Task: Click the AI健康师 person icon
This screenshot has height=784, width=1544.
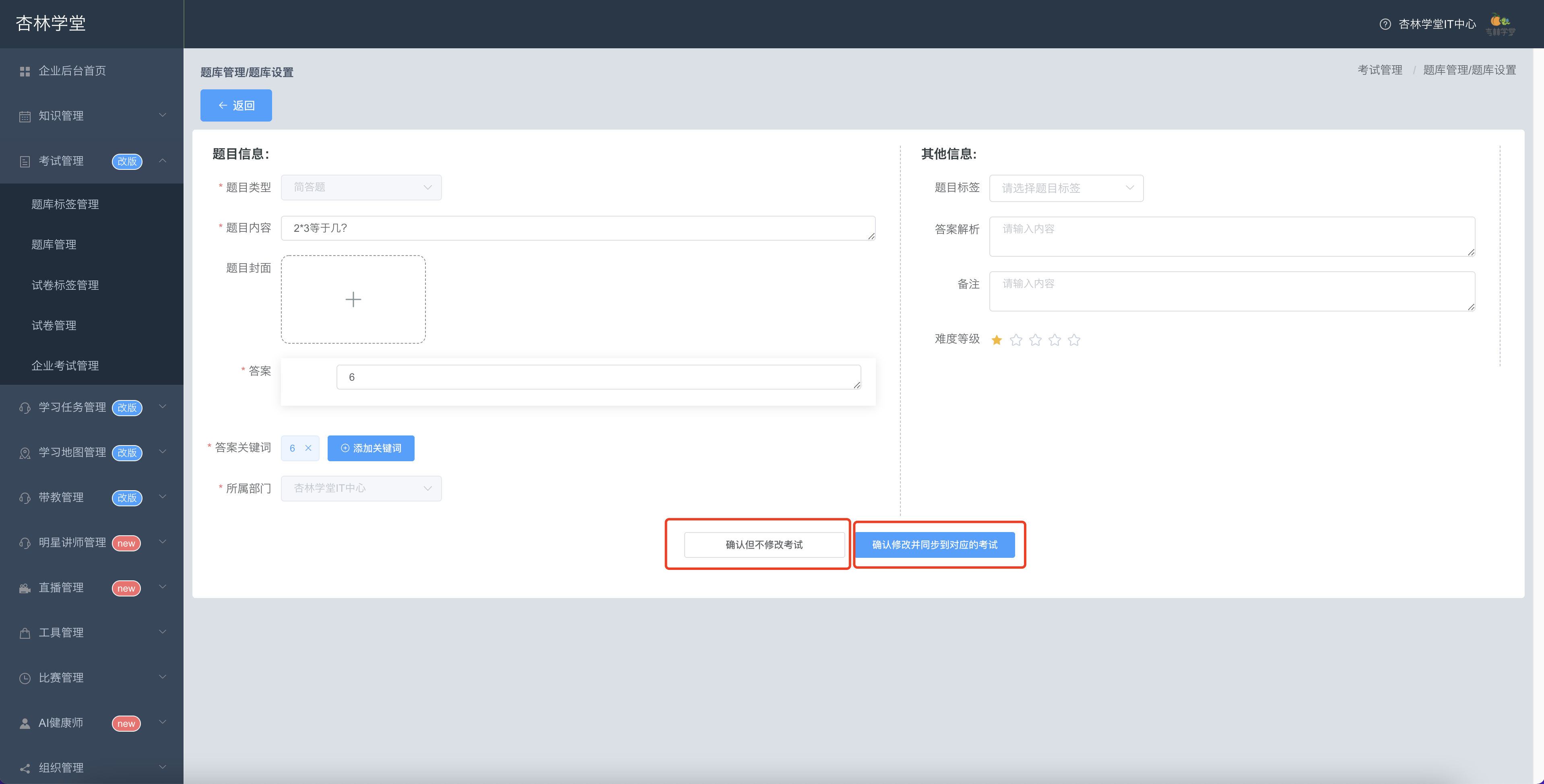Action: point(25,723)
